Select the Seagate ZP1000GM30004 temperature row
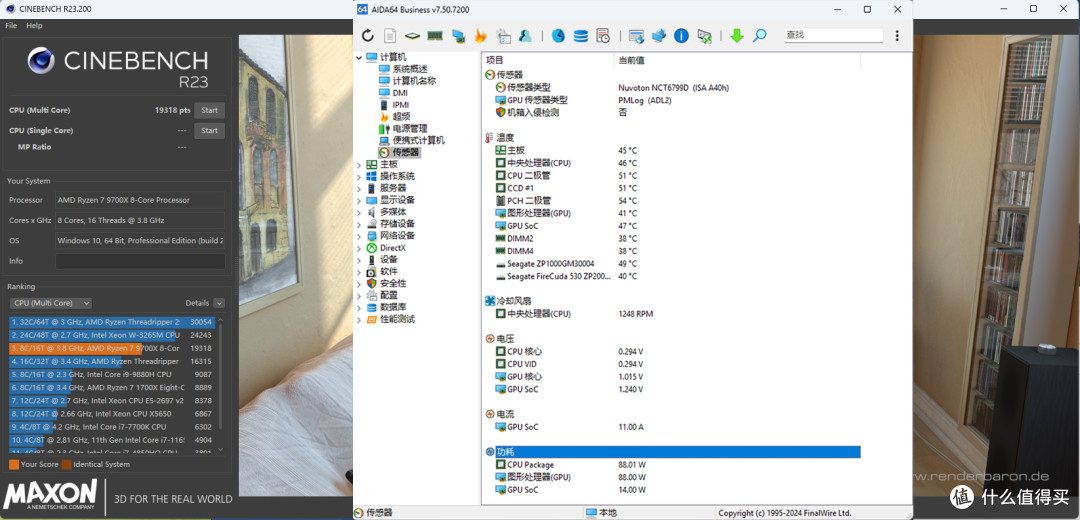This screenshot has width=1080, height=520. click(672, 264)
